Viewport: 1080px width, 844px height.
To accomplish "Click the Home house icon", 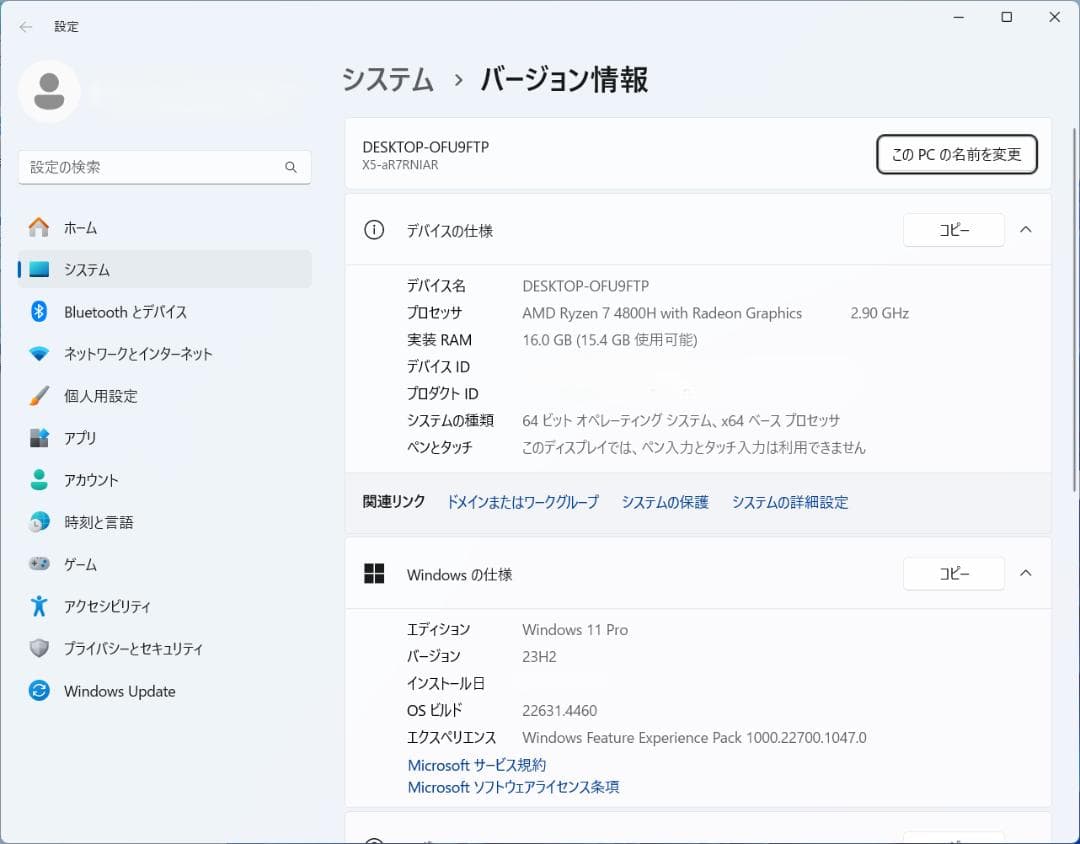I will click(39, 227).
